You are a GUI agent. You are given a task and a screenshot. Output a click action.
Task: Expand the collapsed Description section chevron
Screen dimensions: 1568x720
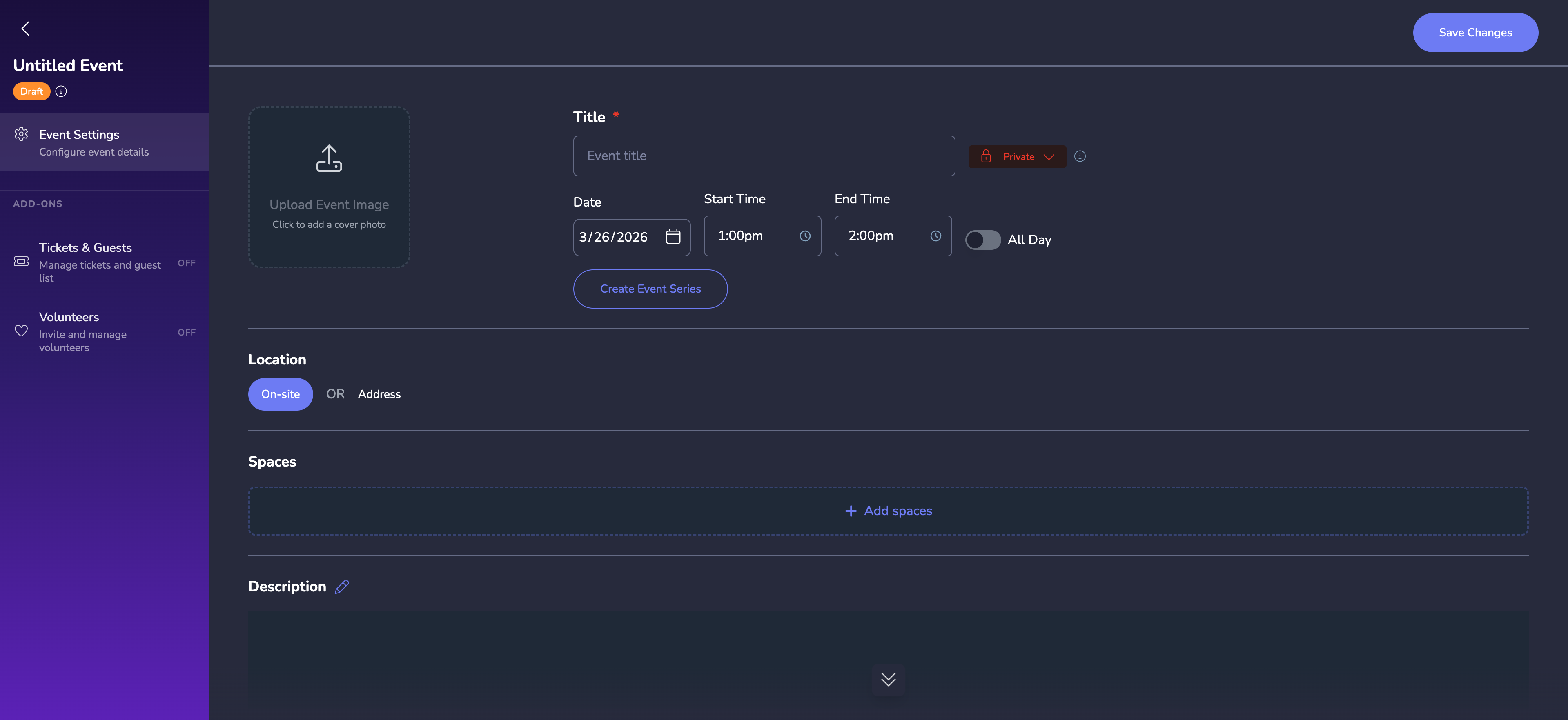(888, 680)
